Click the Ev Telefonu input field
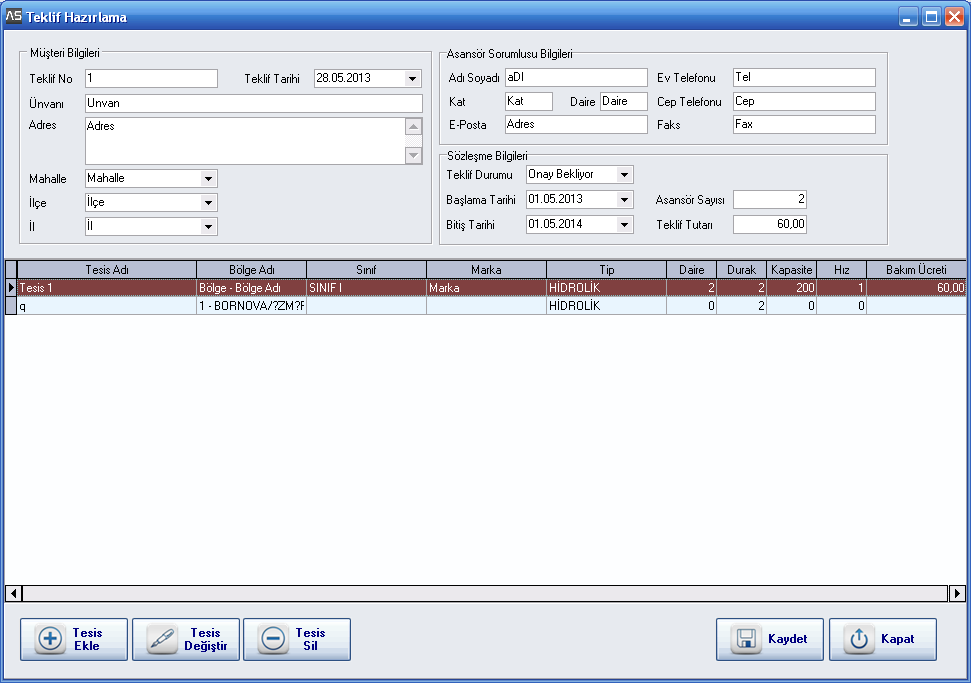Image resolution: width=971 pixels, height=683 pixels. coord(804,77)
